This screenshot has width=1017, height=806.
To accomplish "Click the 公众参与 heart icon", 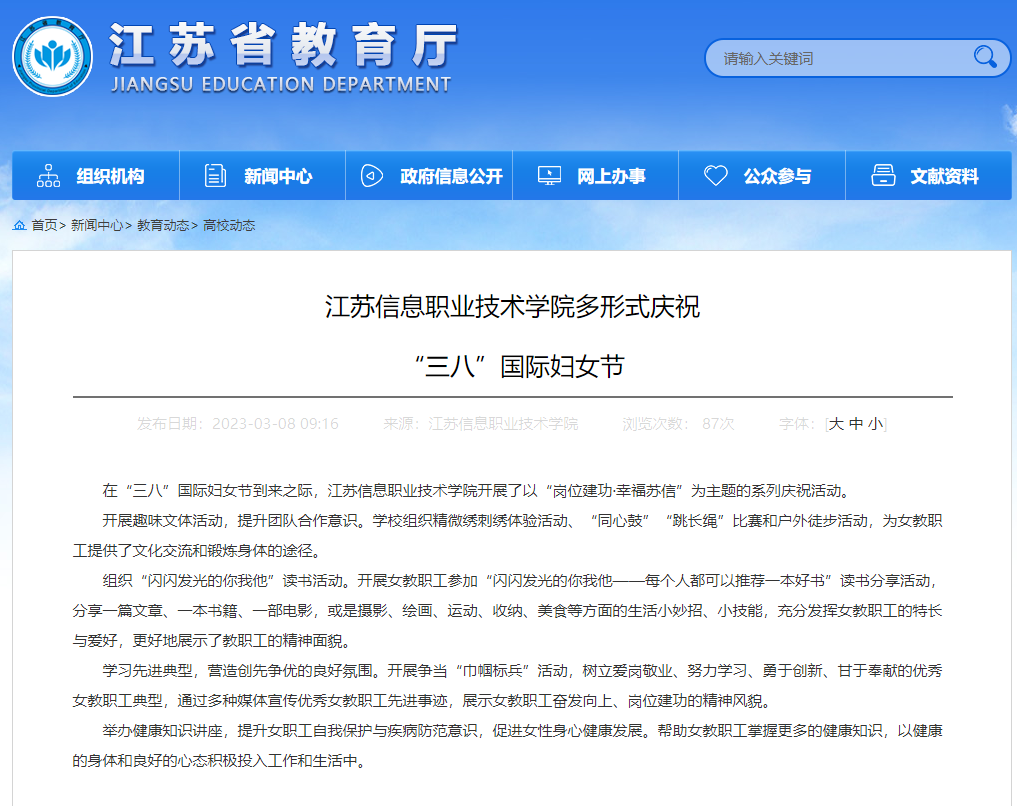I will [716, 176].
